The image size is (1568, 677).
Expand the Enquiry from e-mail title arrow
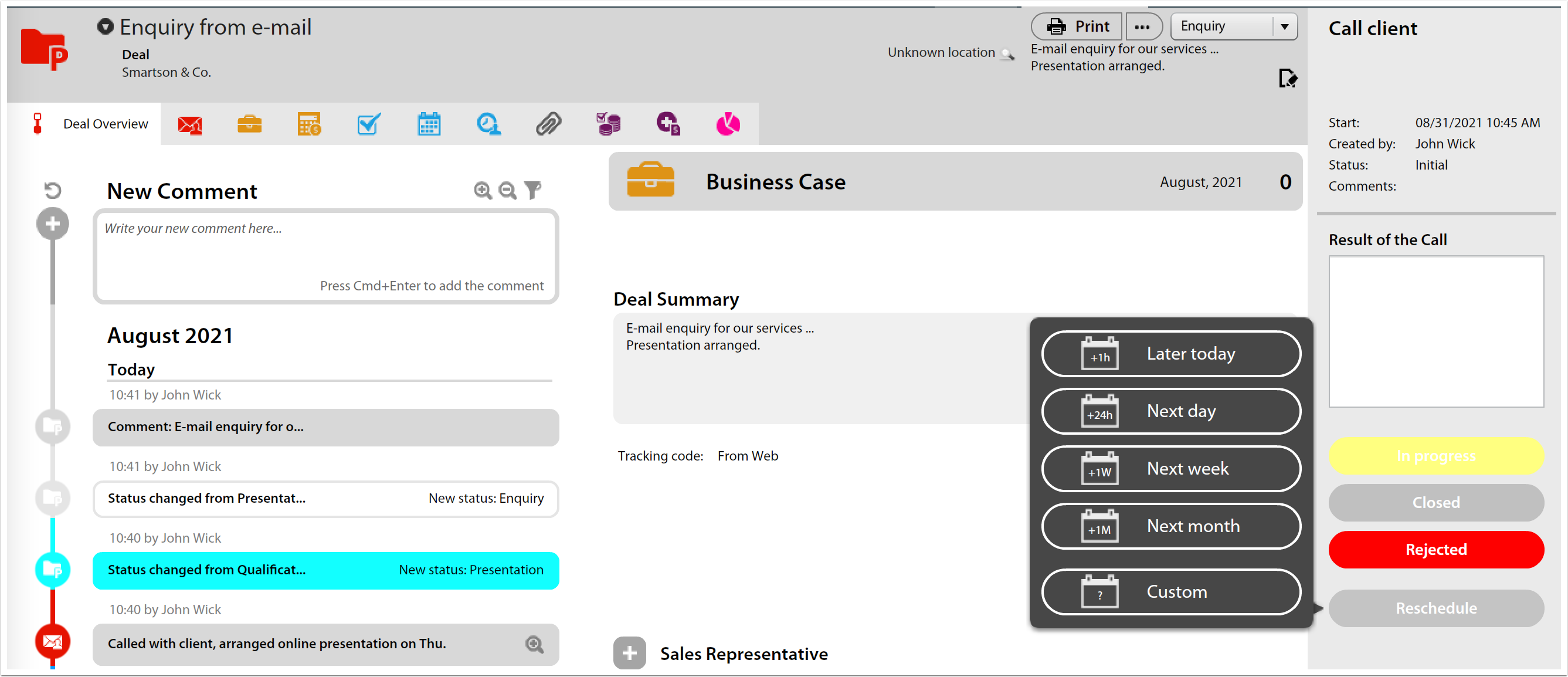[x=106, y=27]
